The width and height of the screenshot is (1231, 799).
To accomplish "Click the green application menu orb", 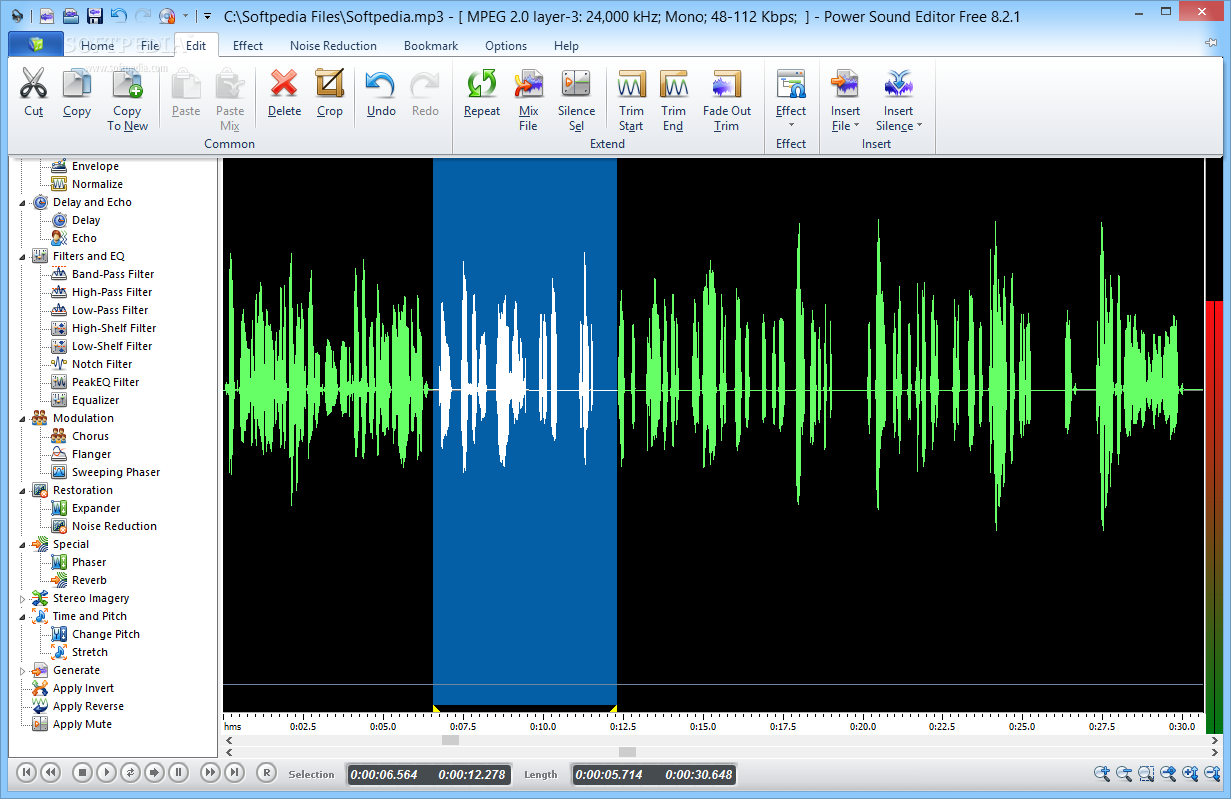I will [35, 44].
